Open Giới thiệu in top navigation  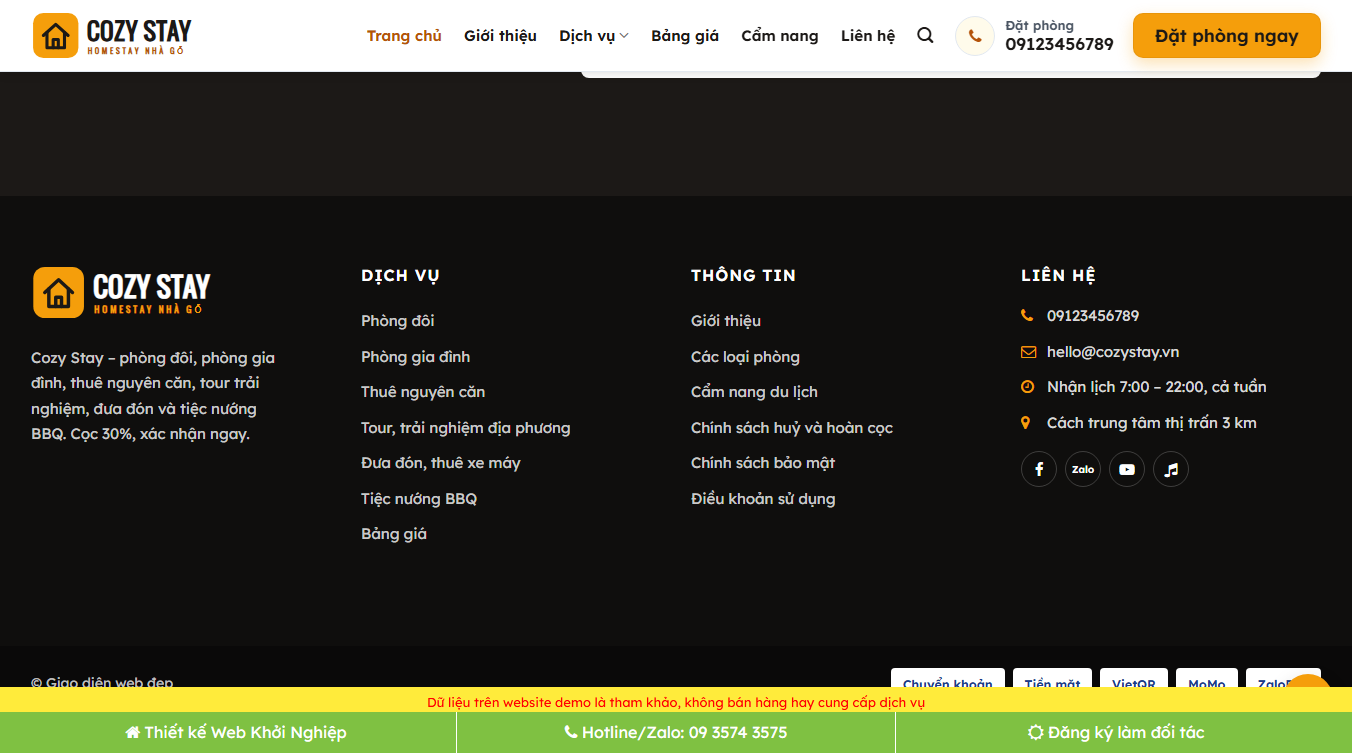(500, 36)
